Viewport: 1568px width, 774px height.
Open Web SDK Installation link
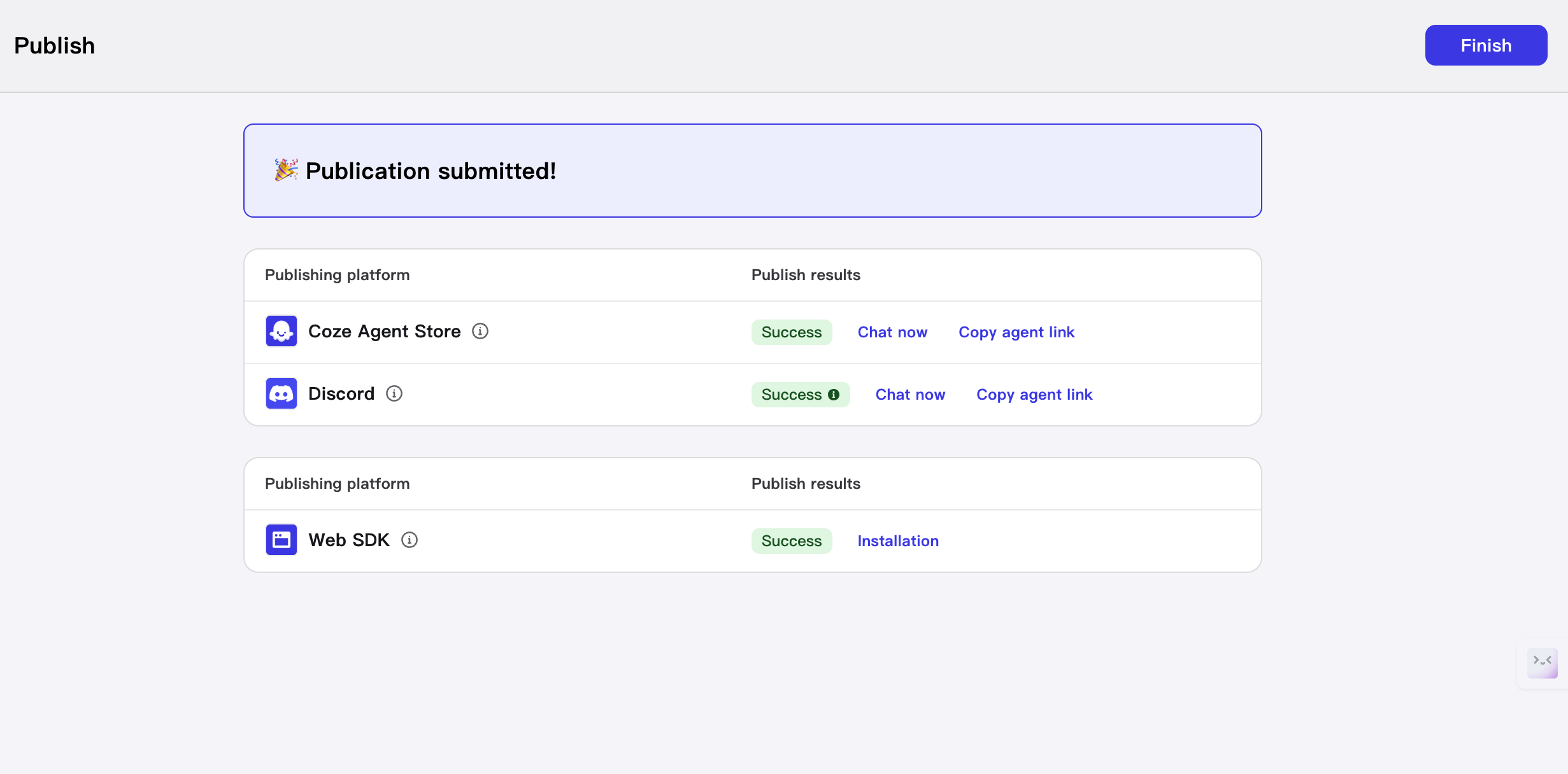(x=898, y=541)
